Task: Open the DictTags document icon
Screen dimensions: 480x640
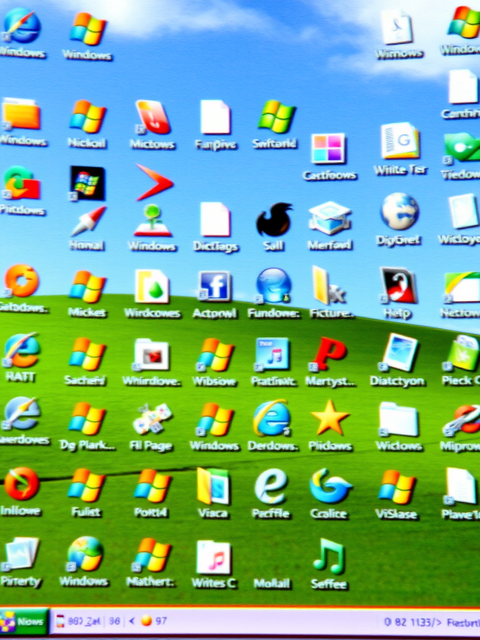Action: tap(215, 220)
